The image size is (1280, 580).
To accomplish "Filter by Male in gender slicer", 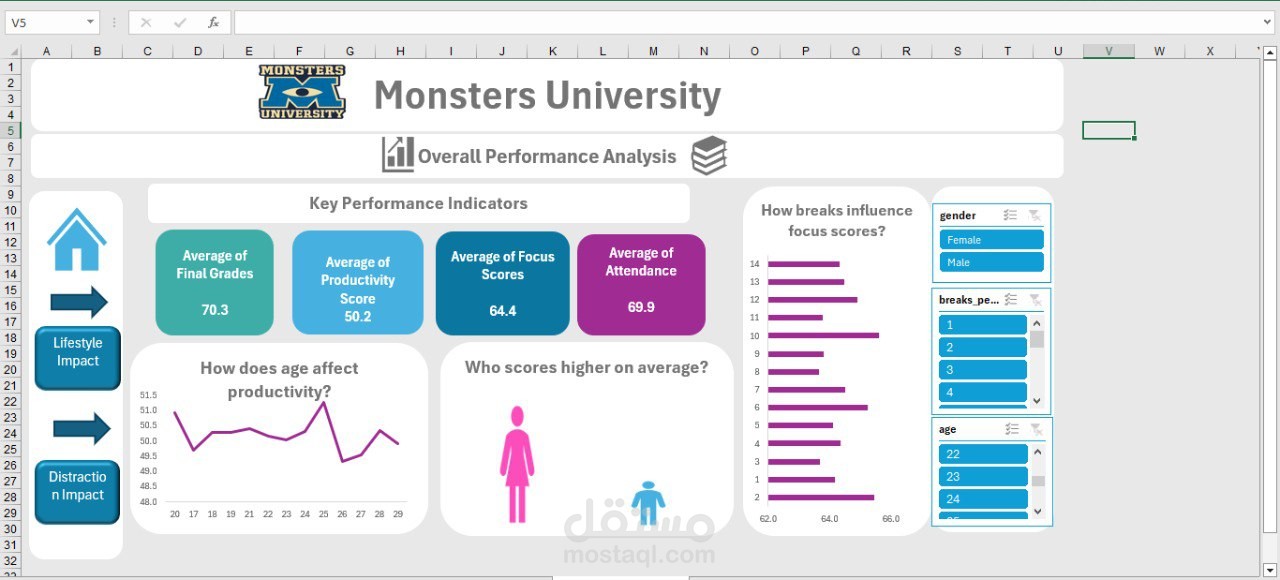I will (991, 262).
